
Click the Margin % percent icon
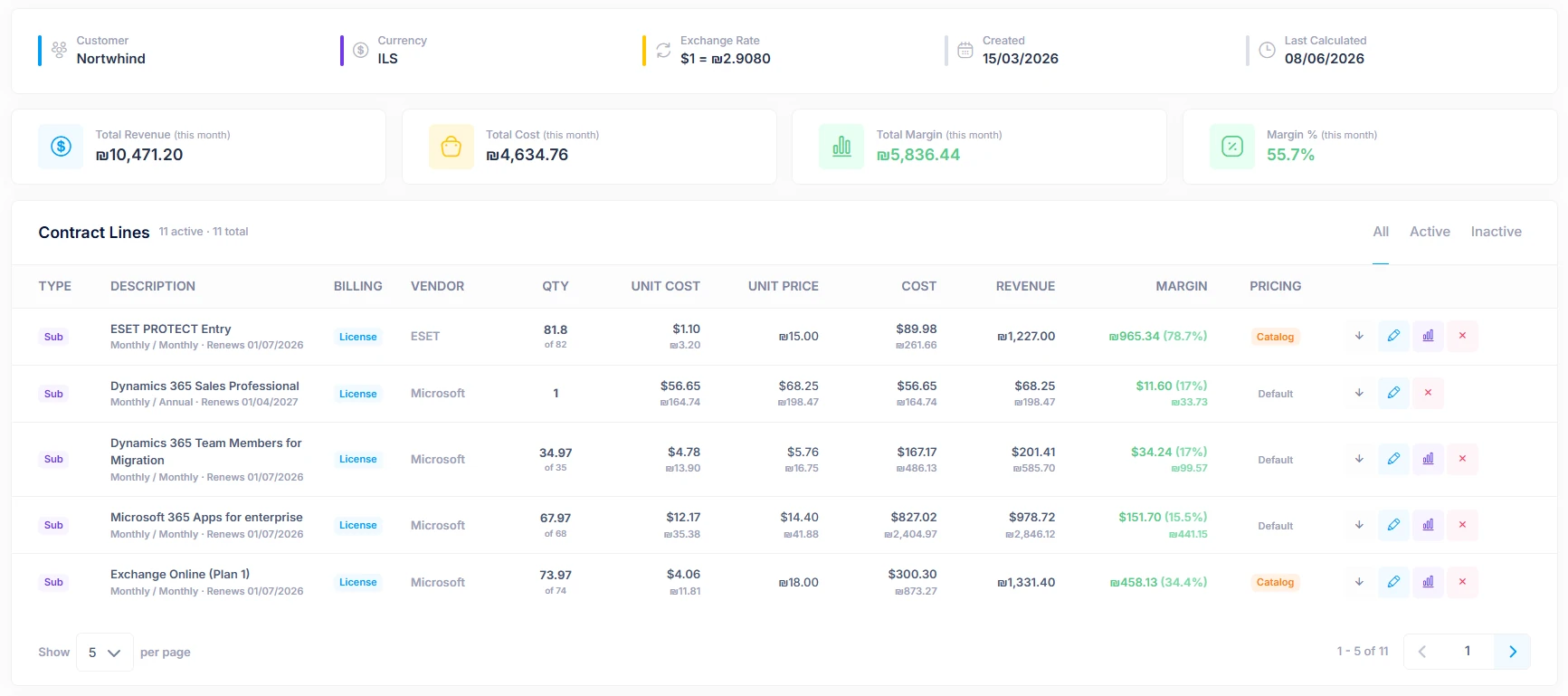[1232, 147]
